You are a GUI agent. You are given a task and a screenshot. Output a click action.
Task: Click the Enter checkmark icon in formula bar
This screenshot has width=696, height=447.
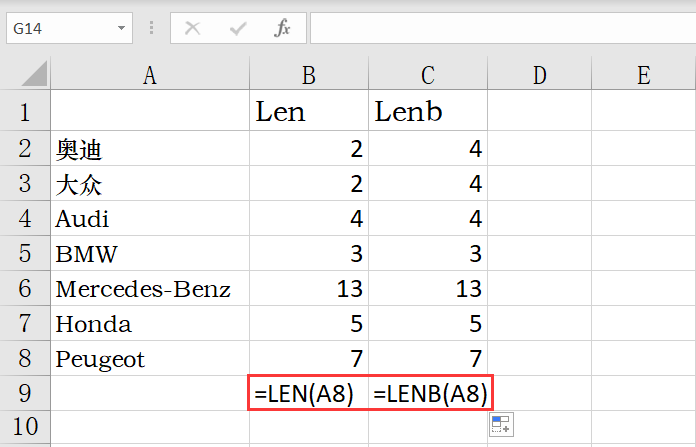coord(238,28)
